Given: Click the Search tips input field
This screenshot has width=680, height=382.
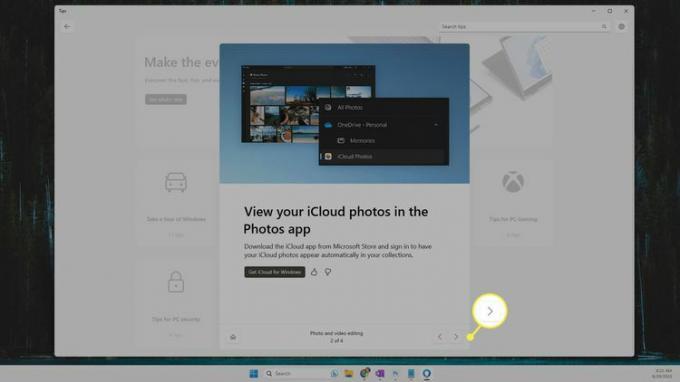Looking at the screenshot, I should (x=523, y=26).
